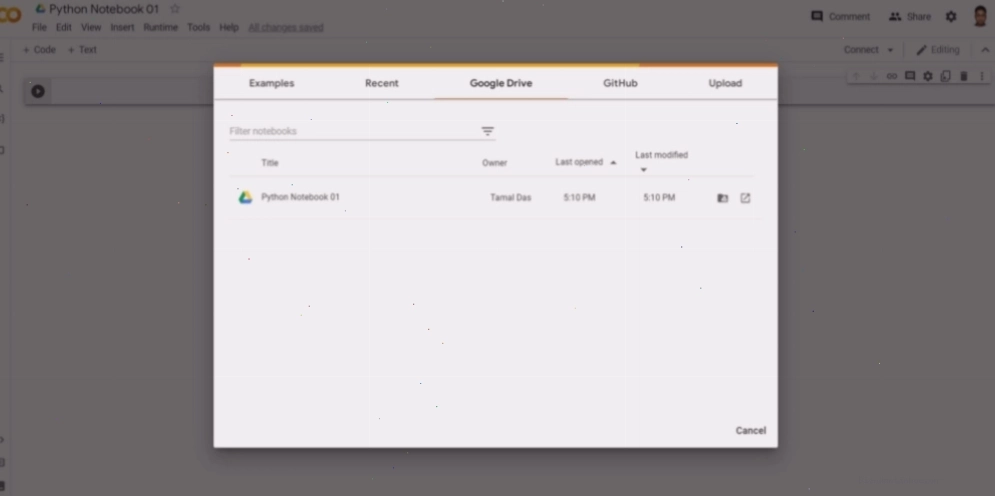This screenshot has height=497, width=995.
Task: Click the Drive folder icon for Python Notebook 01
Action: pyautogui.click(x=722, y=198)
